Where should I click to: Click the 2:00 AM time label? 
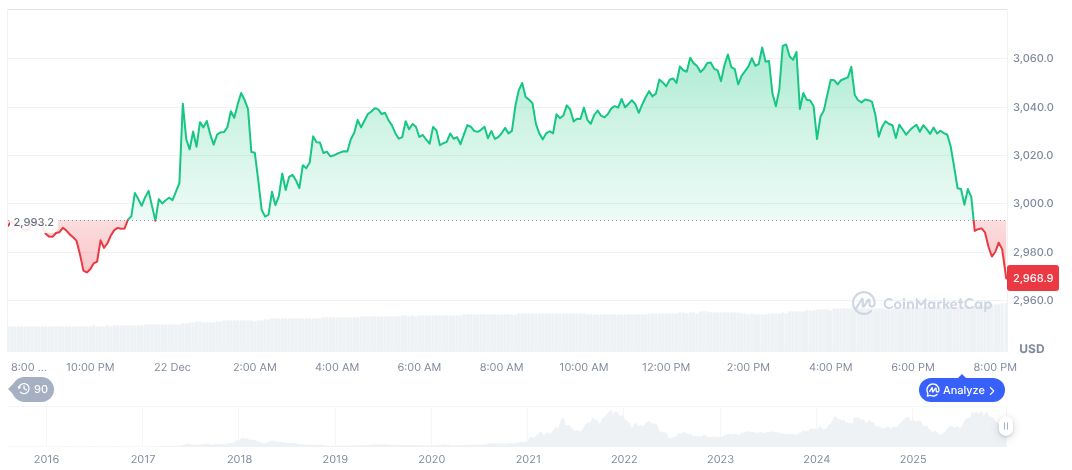point(254,367)
